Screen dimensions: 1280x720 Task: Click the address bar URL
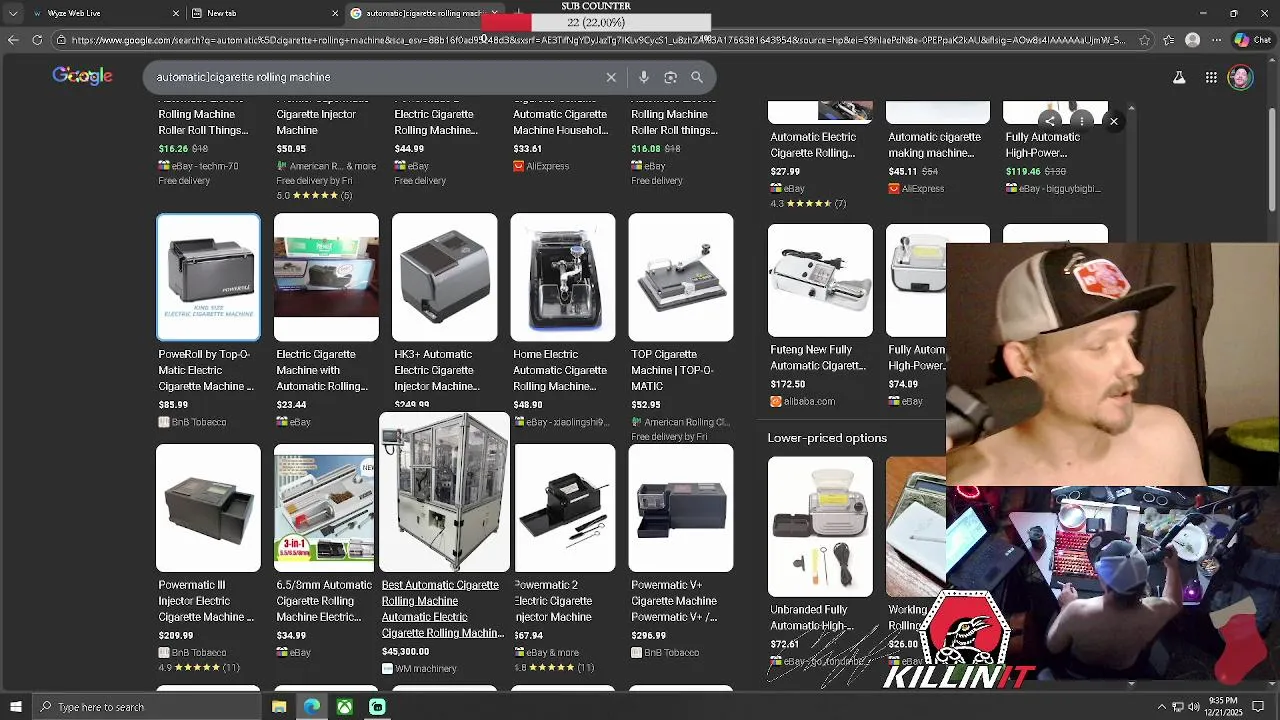598,40
